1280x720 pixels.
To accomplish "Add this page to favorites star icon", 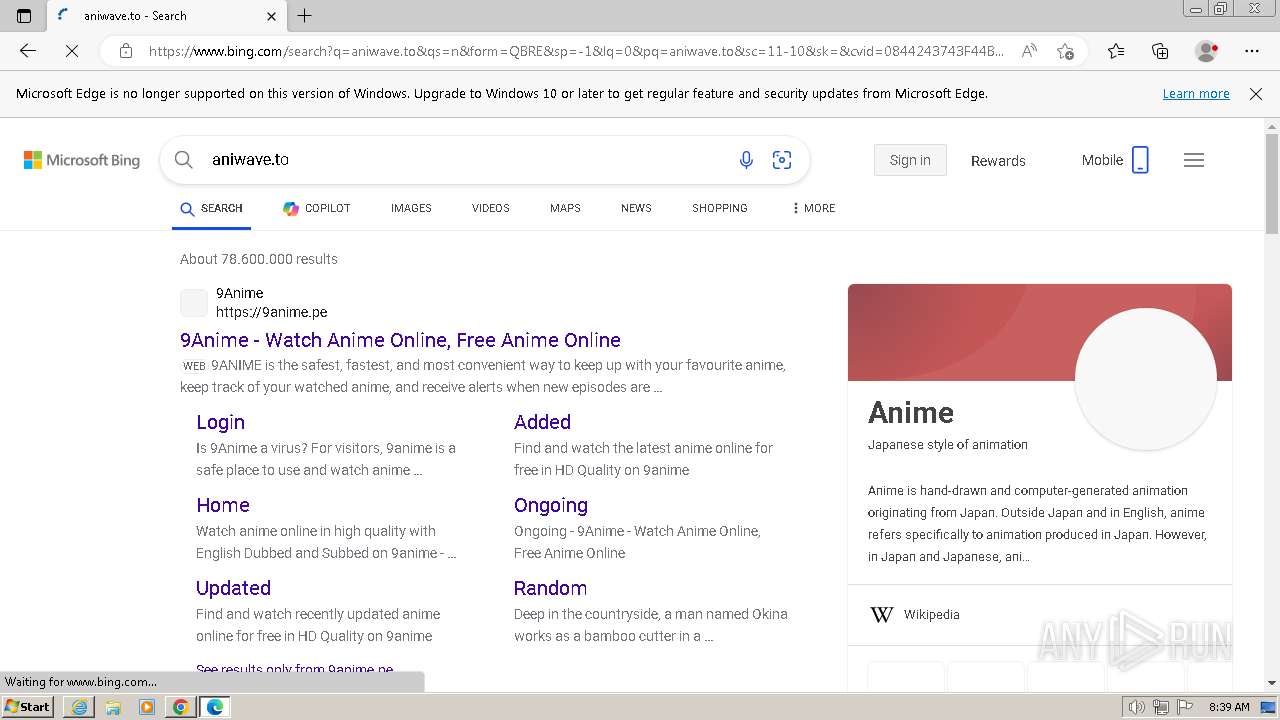I will [x=1065, y=51].
